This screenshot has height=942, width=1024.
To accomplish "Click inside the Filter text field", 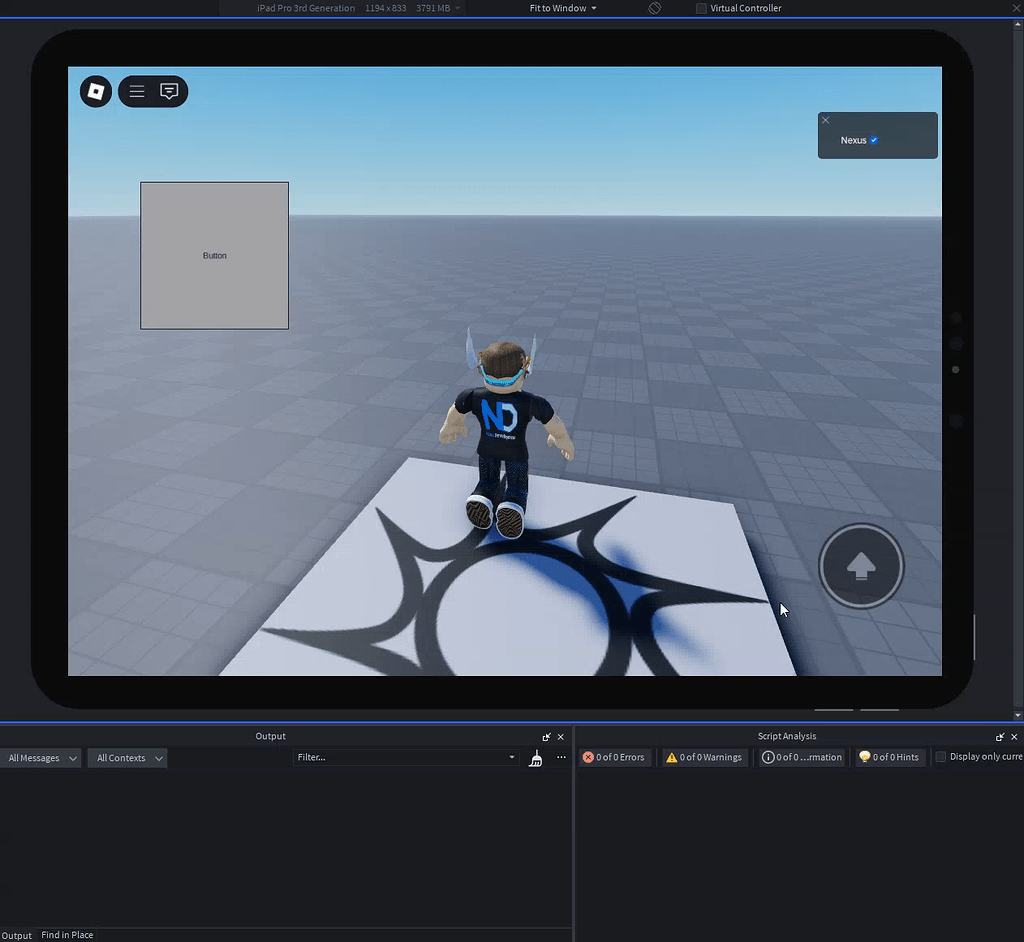I will 400,757.
